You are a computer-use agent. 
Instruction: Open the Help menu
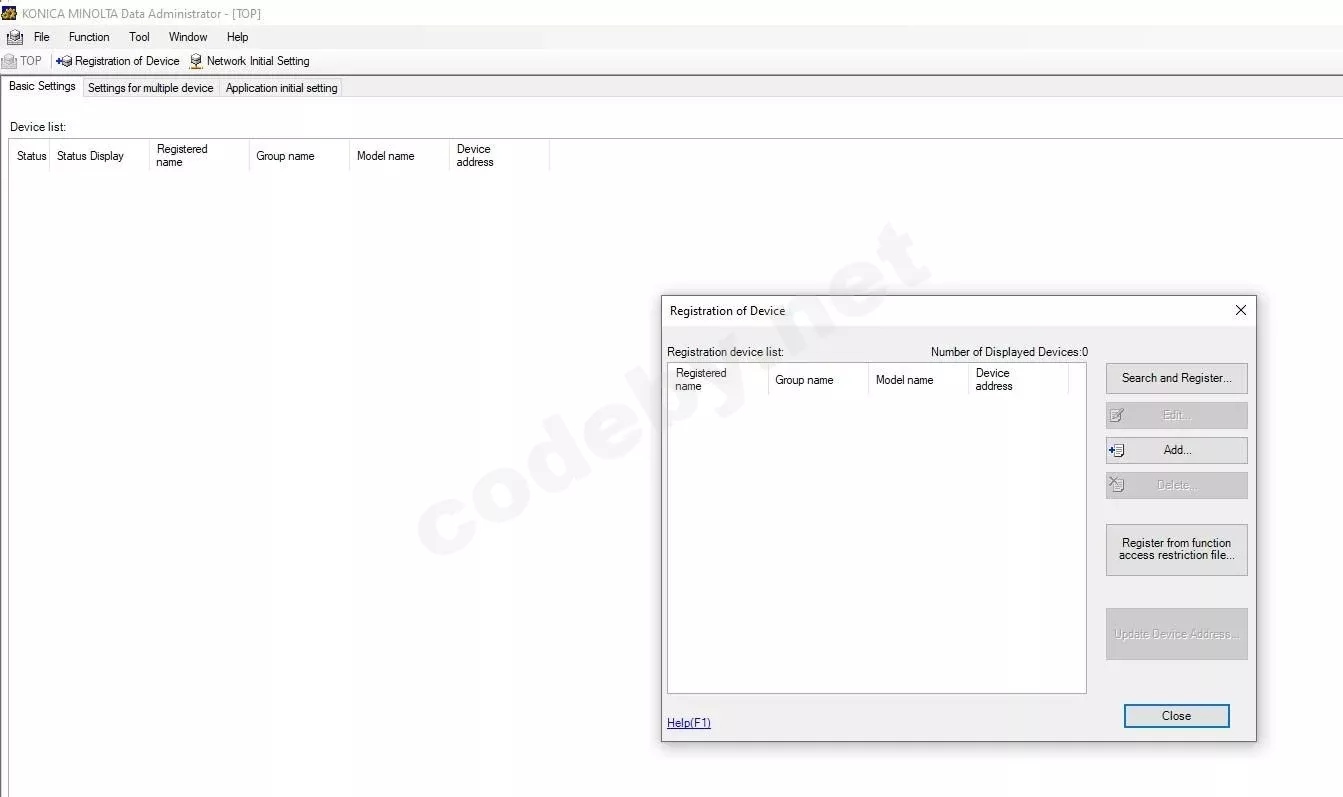point(237,37)
